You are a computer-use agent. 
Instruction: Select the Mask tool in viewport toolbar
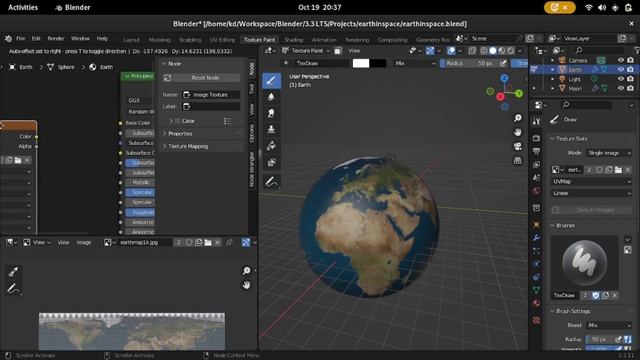(271, 162)
